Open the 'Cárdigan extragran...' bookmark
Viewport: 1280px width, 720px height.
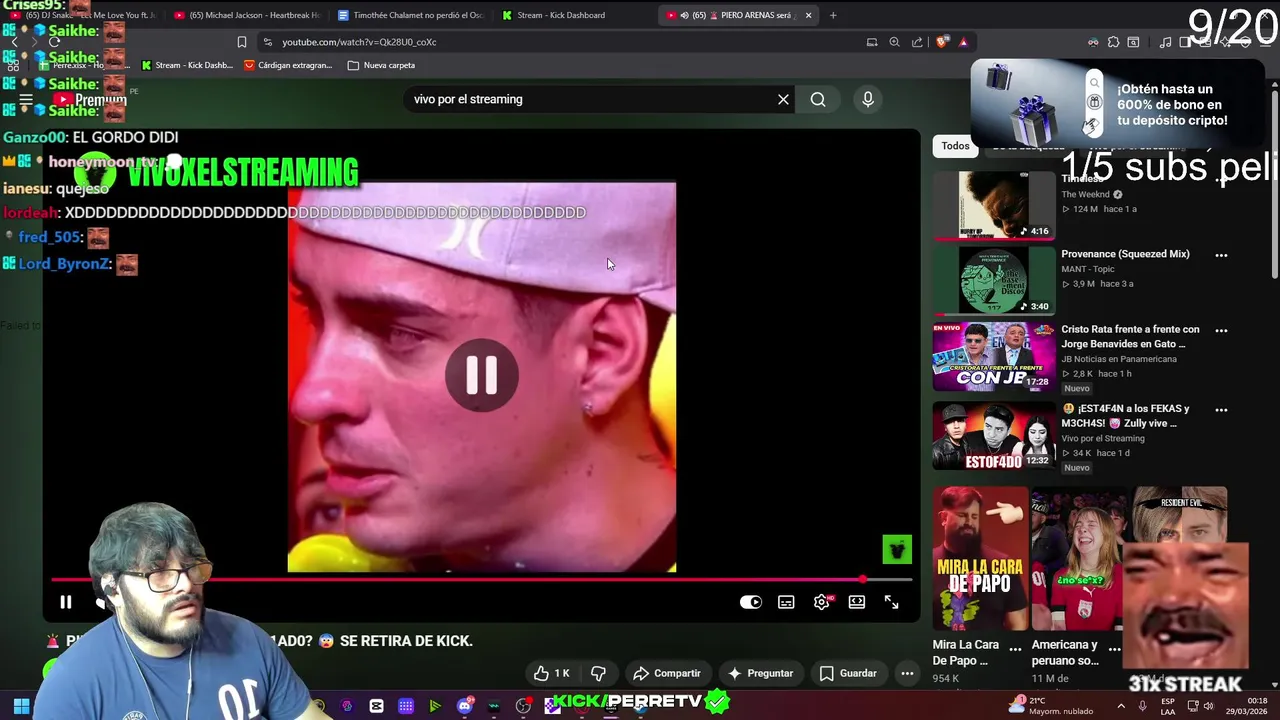click(288, 65)
